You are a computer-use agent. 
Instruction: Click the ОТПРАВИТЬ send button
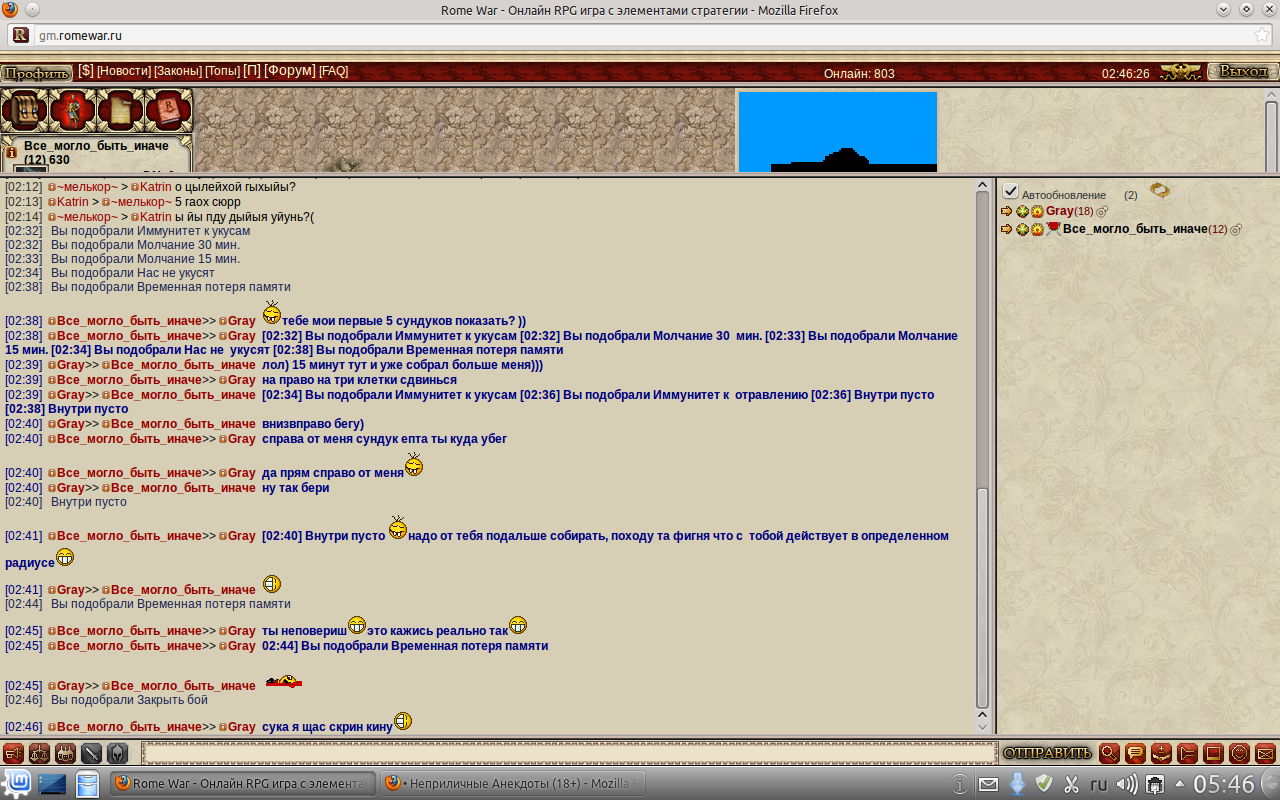[x=1047, y=753]
